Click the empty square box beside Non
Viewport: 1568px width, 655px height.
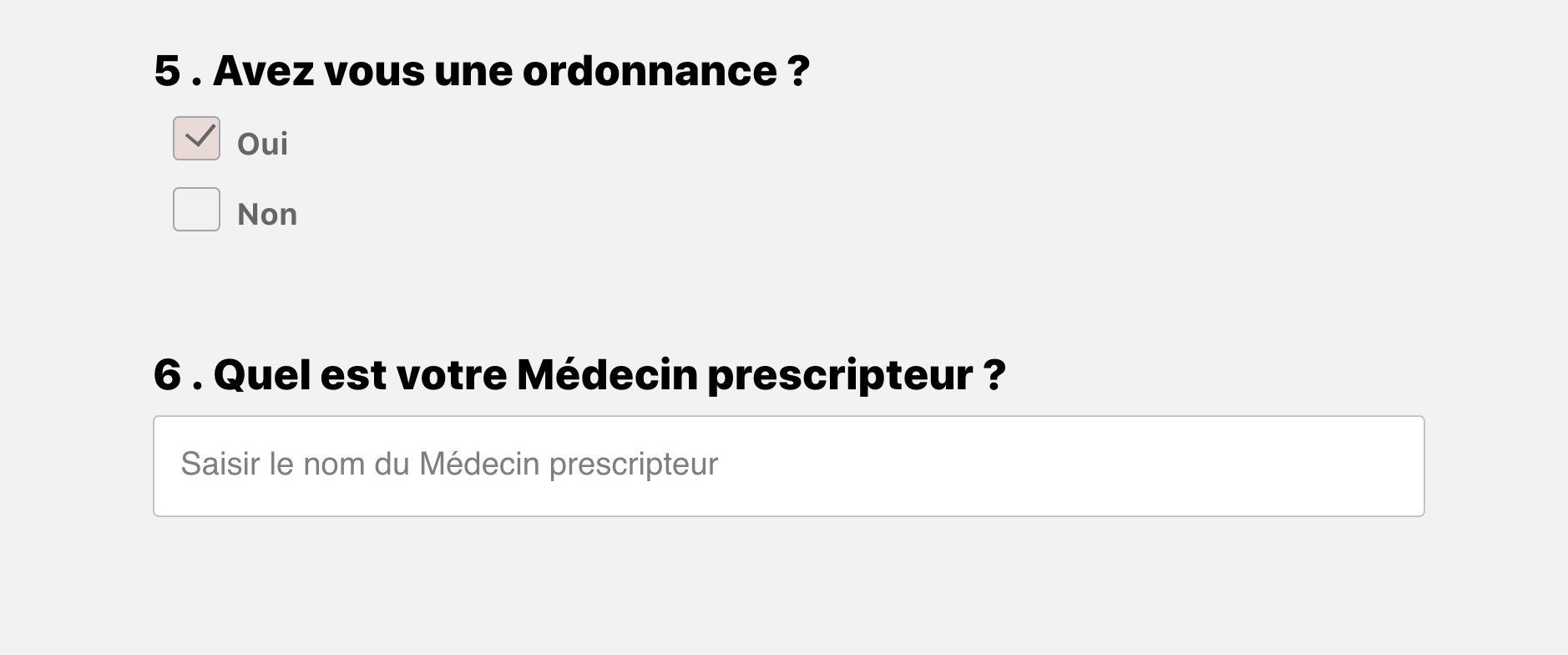(x=196, y=210)
